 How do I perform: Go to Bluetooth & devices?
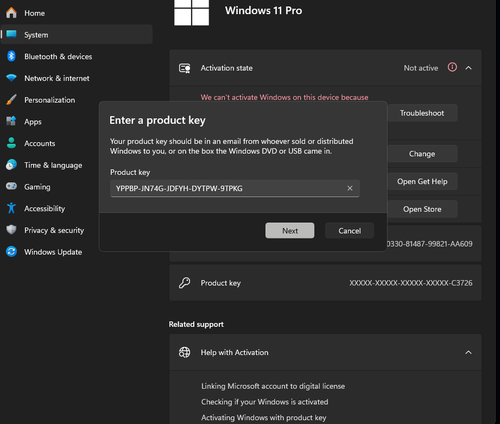pos(77,56)
